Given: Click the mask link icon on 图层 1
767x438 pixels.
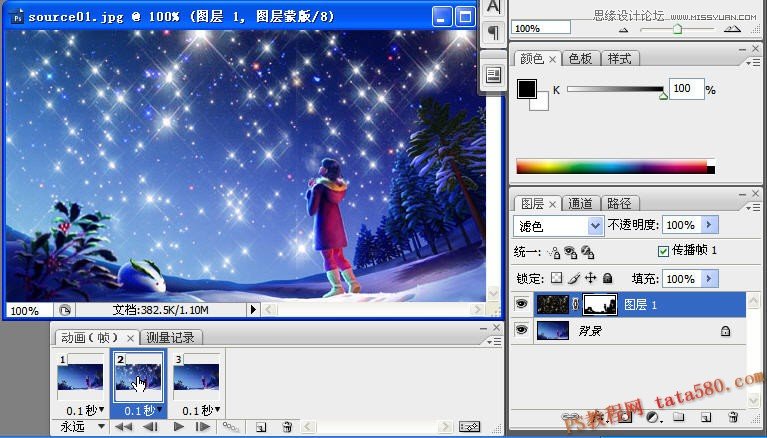Looking at the screenshot, I should (x=576, y=304).
